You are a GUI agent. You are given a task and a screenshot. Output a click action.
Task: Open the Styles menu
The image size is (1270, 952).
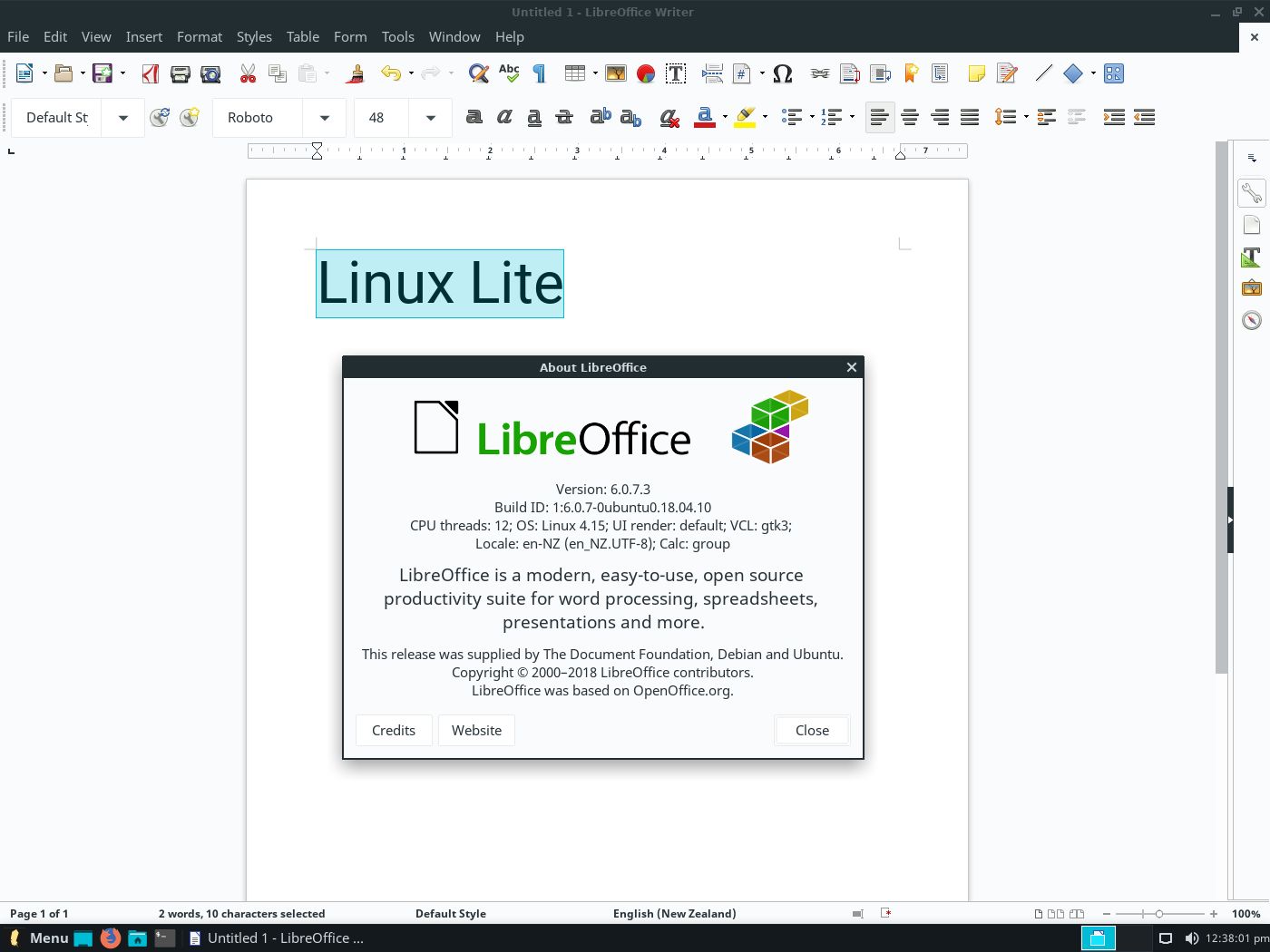(254, 37)
